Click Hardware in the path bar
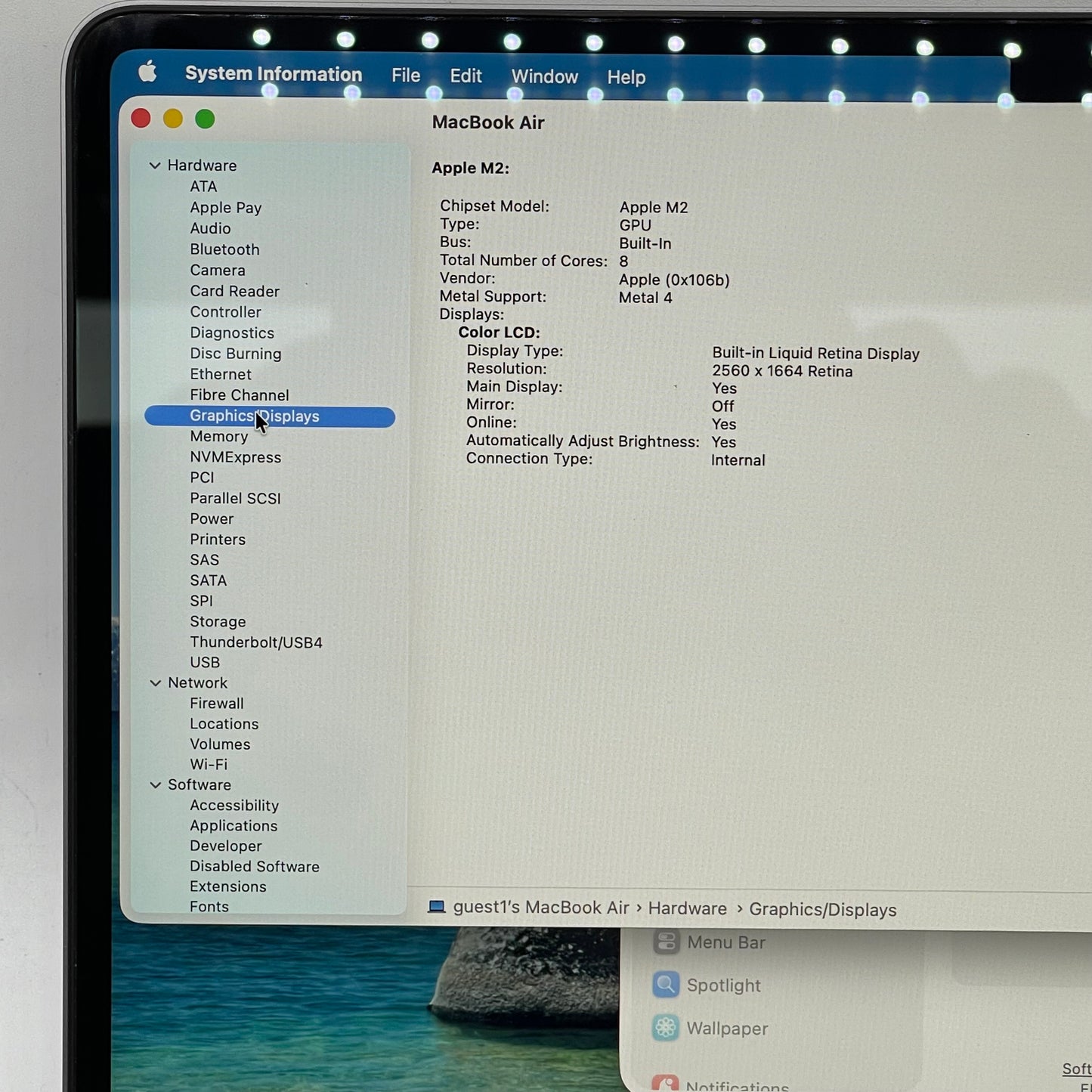1092x1092 pixels. (x=688, y=908)
